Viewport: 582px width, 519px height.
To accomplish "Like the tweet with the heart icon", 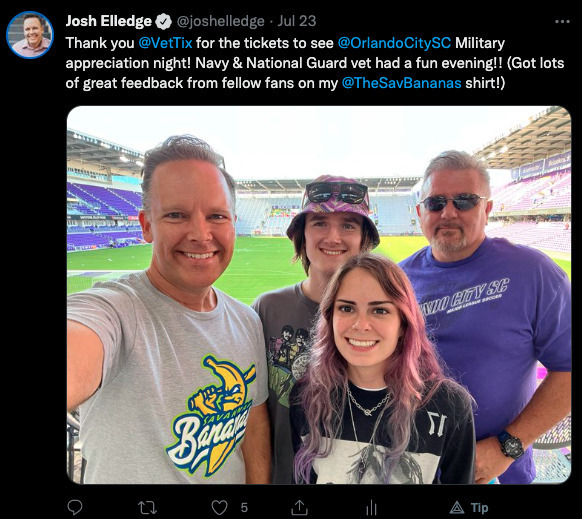I will pos(219,507).
